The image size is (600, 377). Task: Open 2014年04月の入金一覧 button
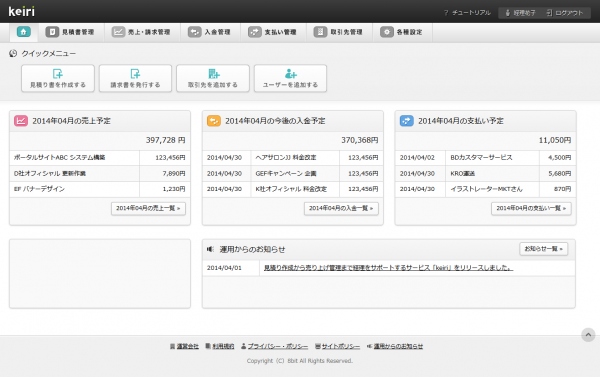(x=341, y=208)
